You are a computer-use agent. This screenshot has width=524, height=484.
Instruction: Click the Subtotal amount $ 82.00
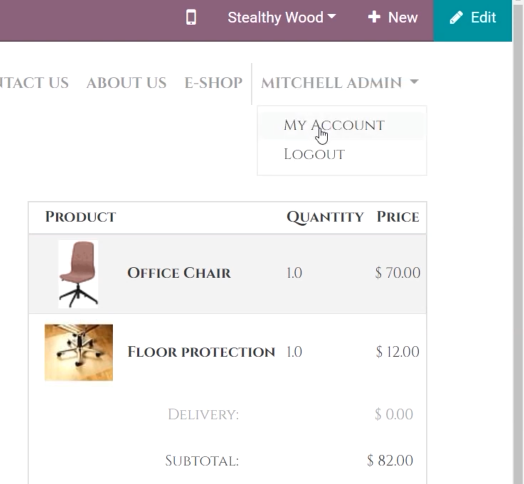(390, 461)
